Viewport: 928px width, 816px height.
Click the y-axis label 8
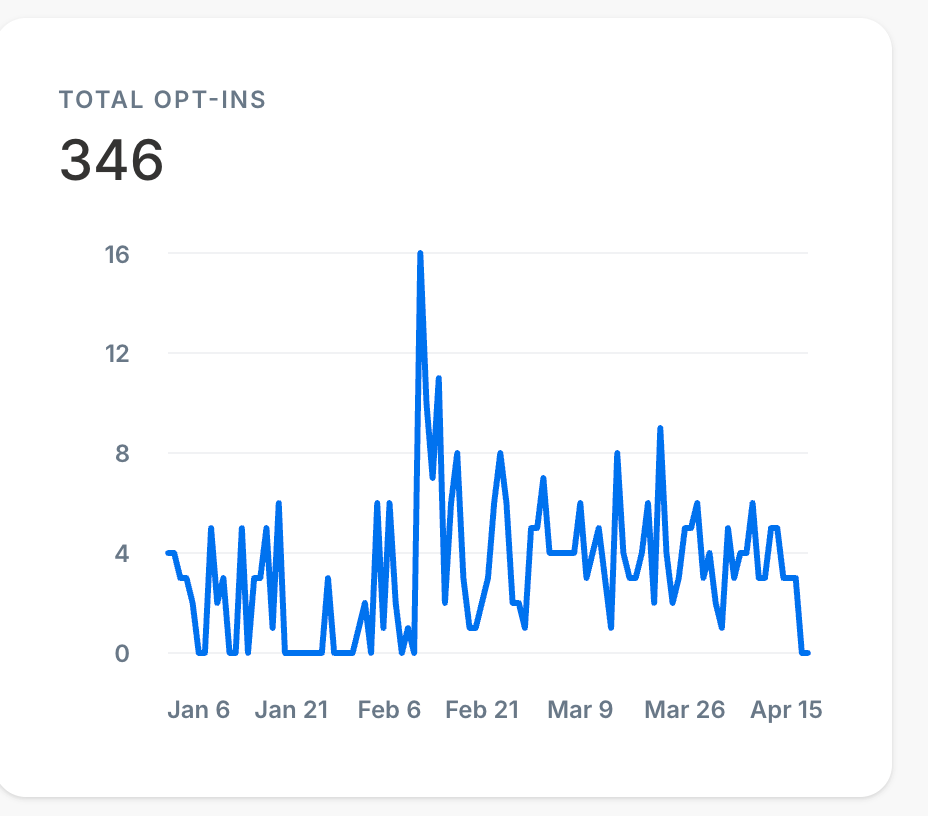pyautogui.click(x=122, y=454)
